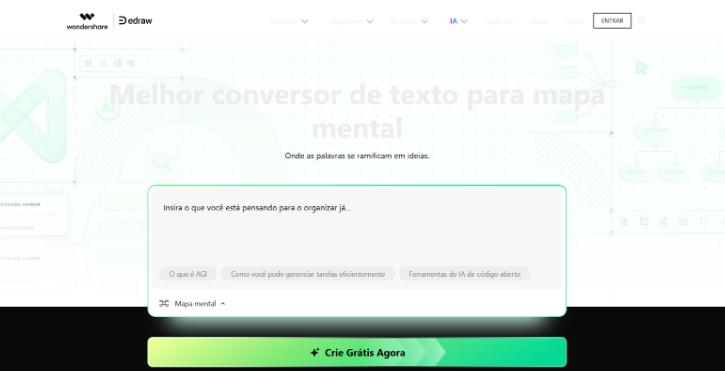Expand the Produtos menu

pos(289,21)
